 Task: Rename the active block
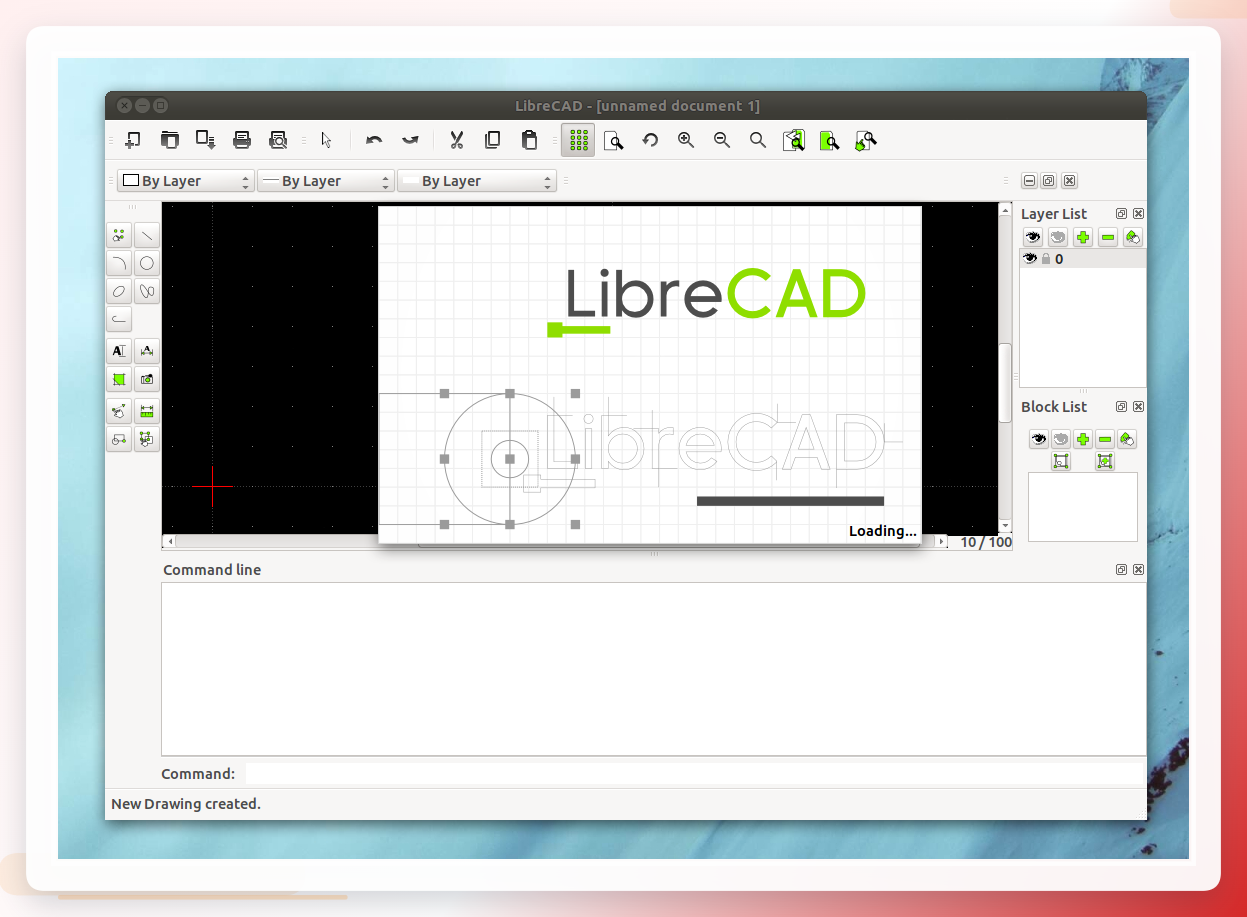point(1127,439)
